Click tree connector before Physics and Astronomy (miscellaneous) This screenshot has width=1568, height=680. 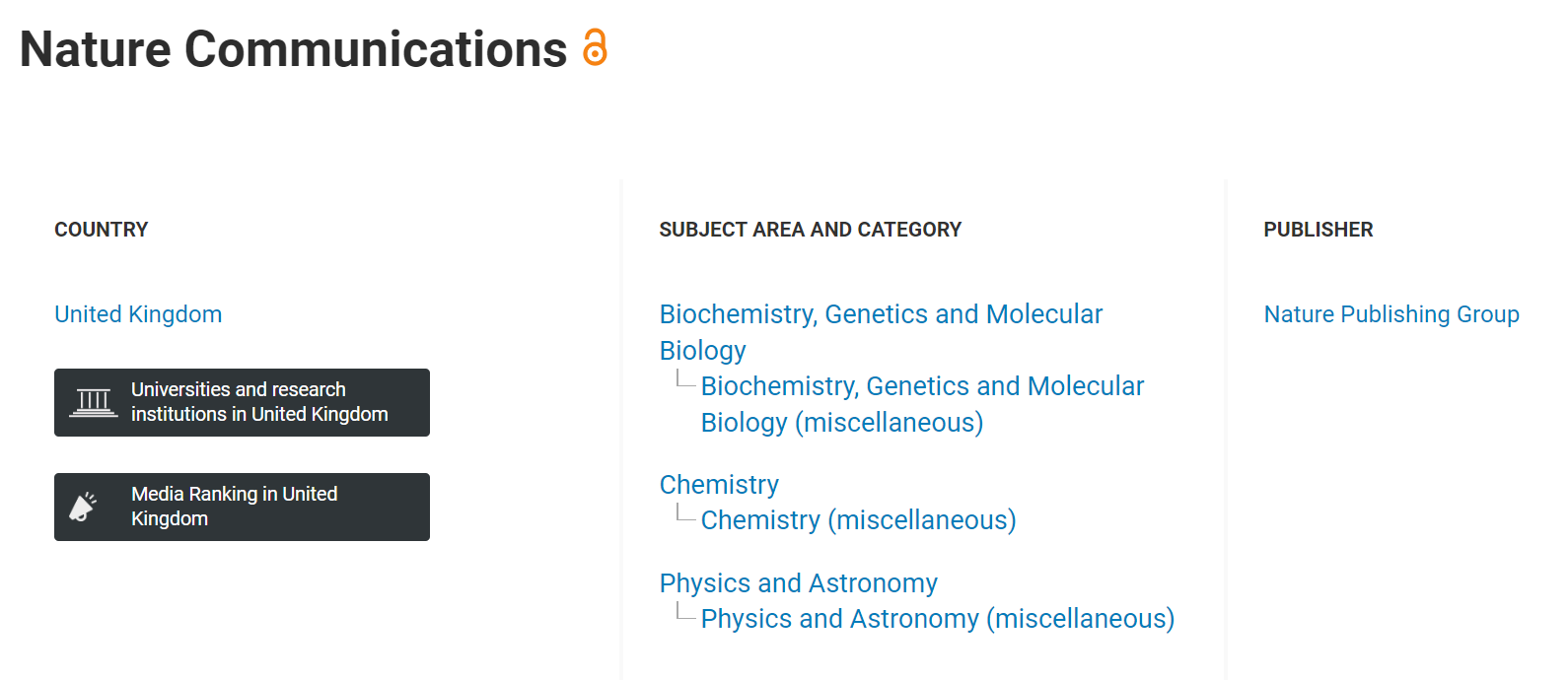(x=684, y=612)
